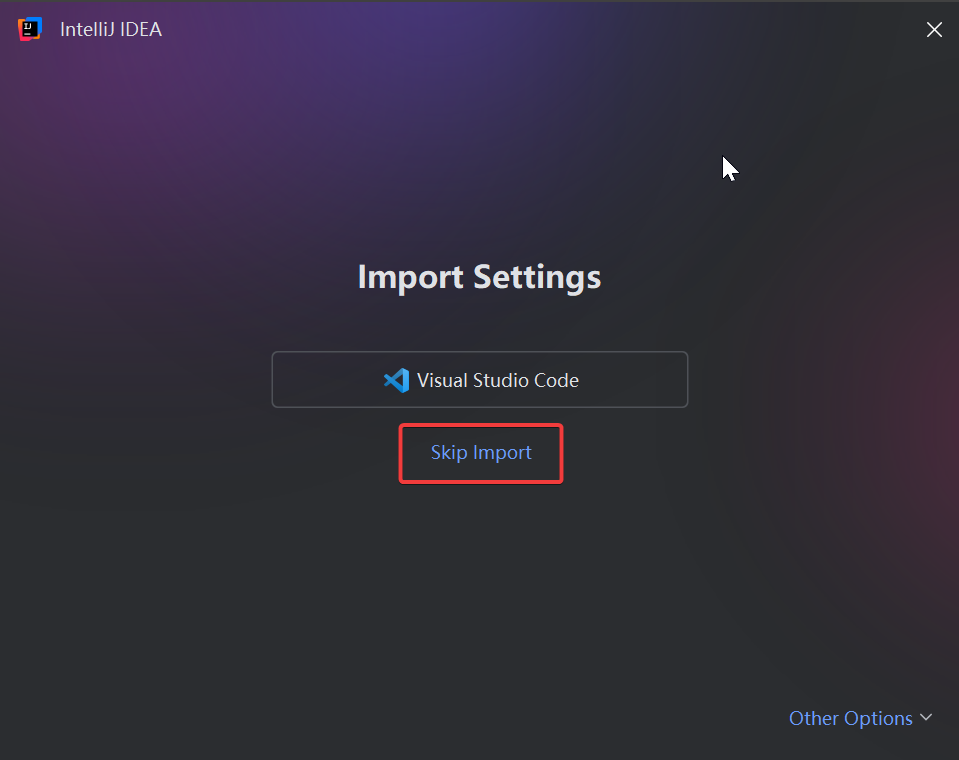Click the Import Settings heading
The image size is (959, 760).
[479, 276]
